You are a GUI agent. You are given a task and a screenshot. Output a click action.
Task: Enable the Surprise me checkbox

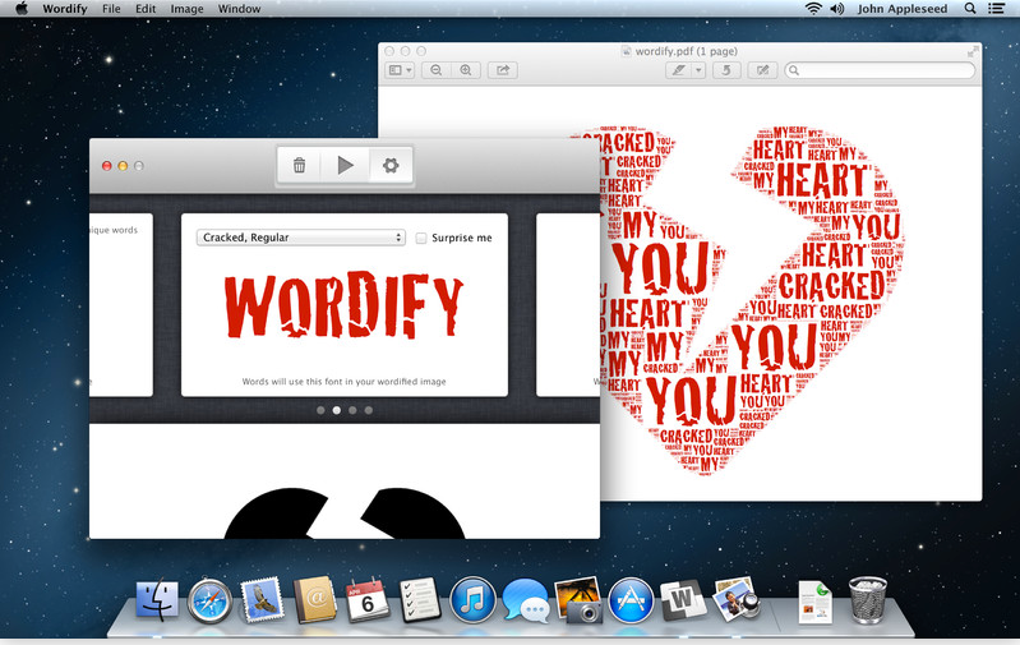422,238
